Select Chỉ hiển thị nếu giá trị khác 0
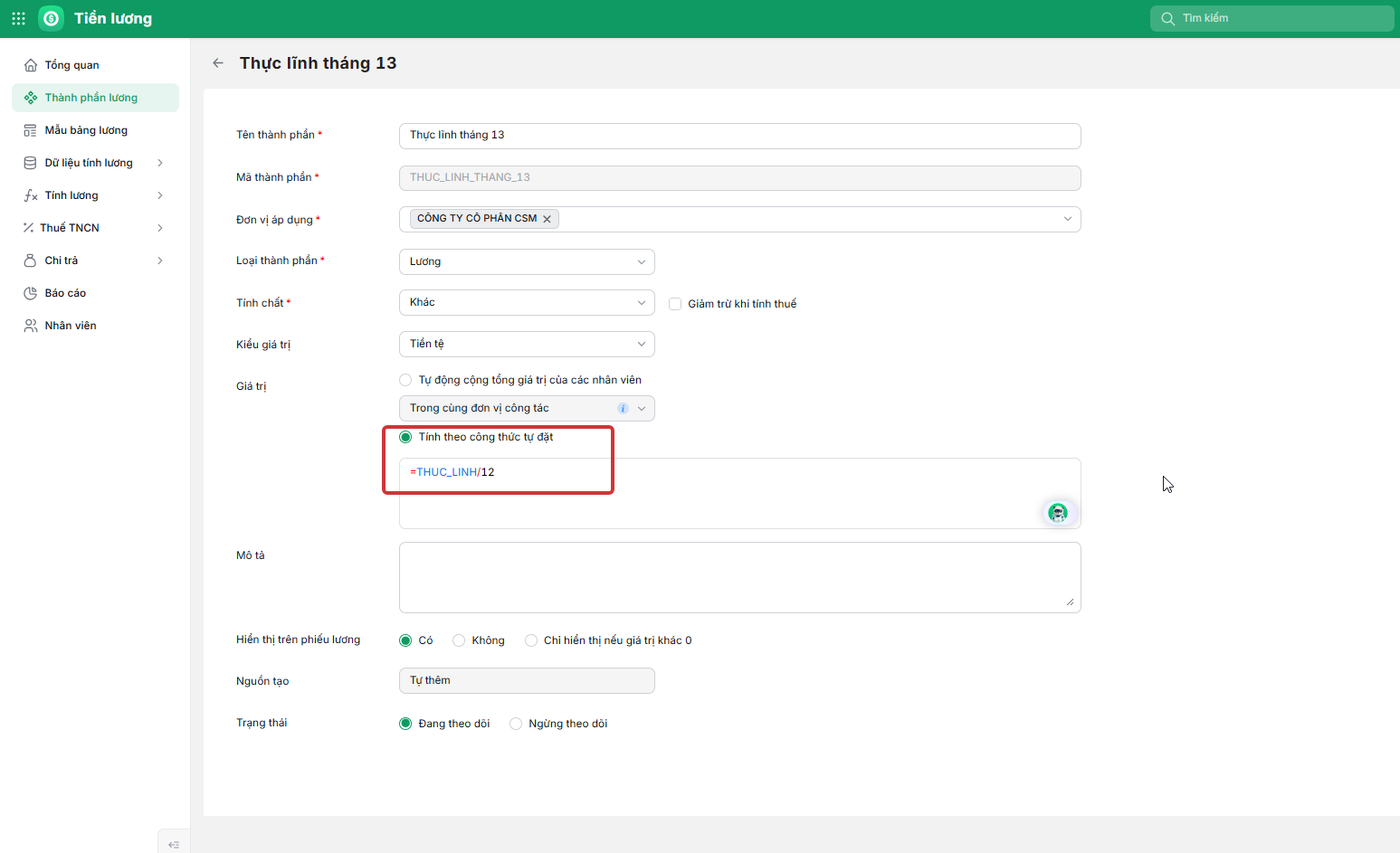The image size is (1400, 853). coord(531,640)
